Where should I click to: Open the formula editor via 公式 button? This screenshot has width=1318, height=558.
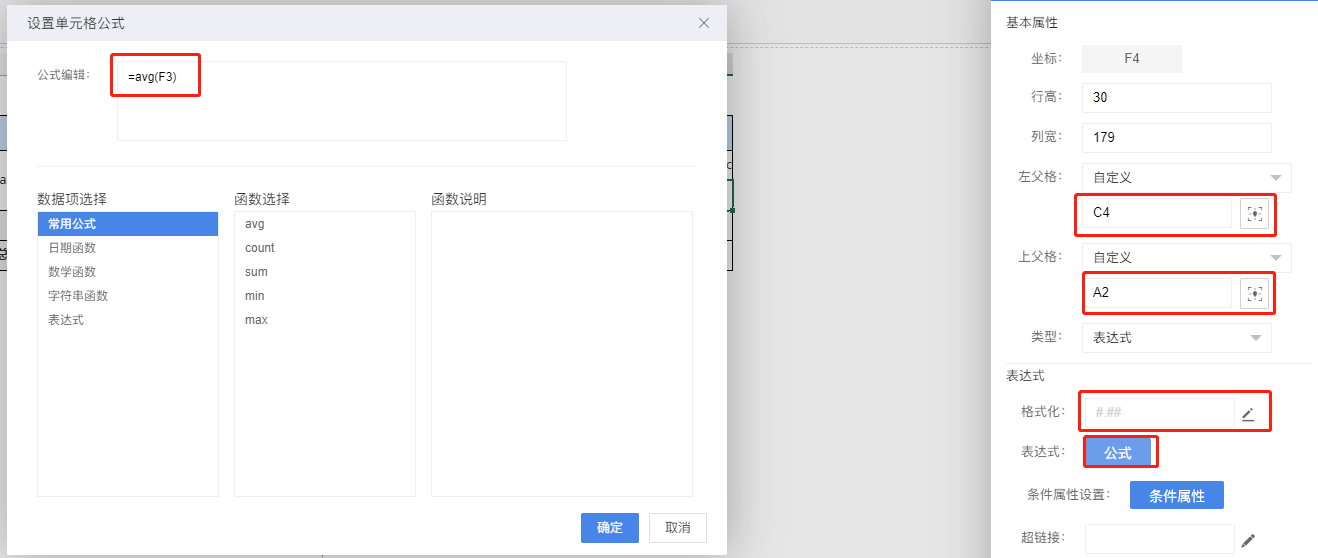(x=1118, y=453)
